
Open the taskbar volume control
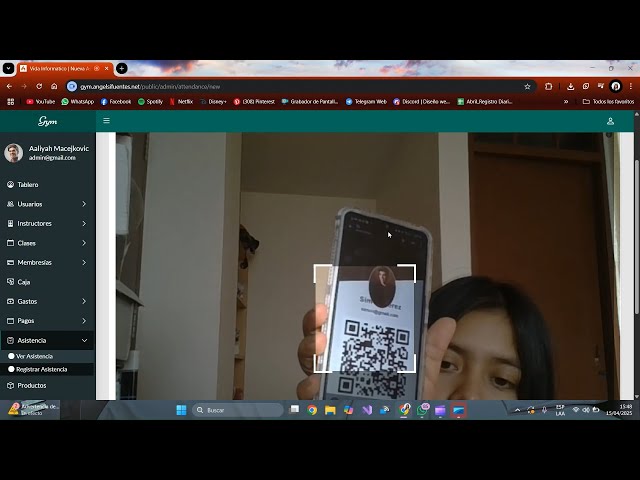[x=586, y=410]
